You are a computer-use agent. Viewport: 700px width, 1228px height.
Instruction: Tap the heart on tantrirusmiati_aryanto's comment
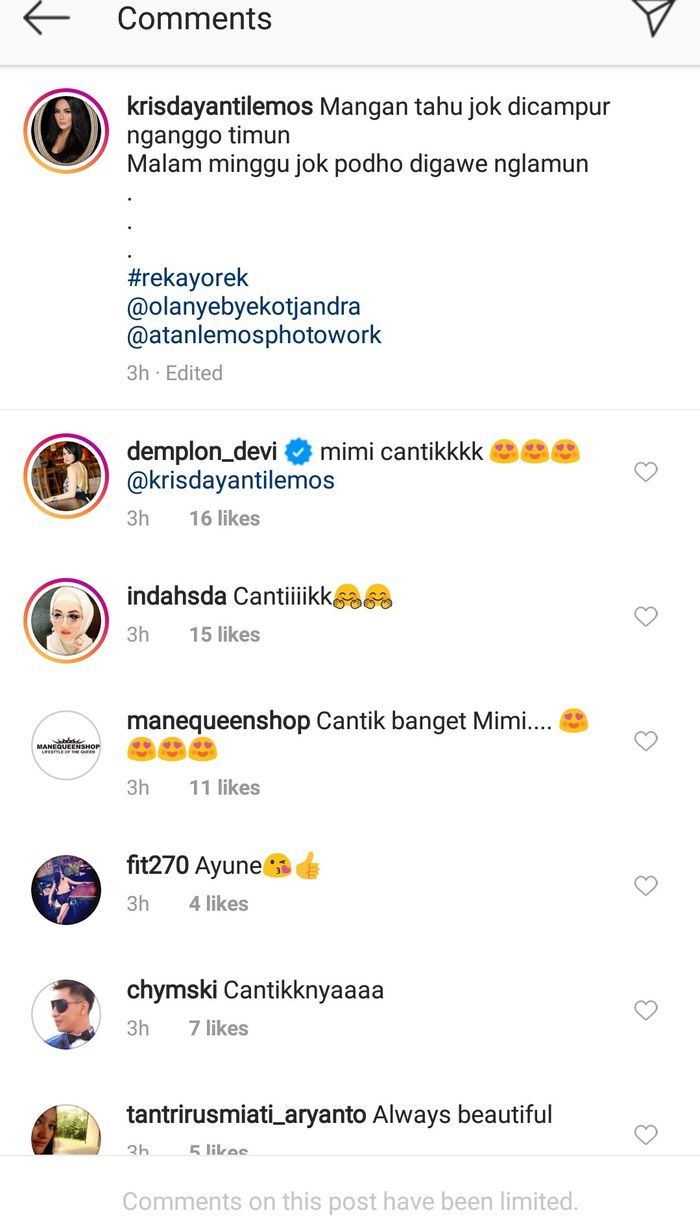click(646, 1135)
